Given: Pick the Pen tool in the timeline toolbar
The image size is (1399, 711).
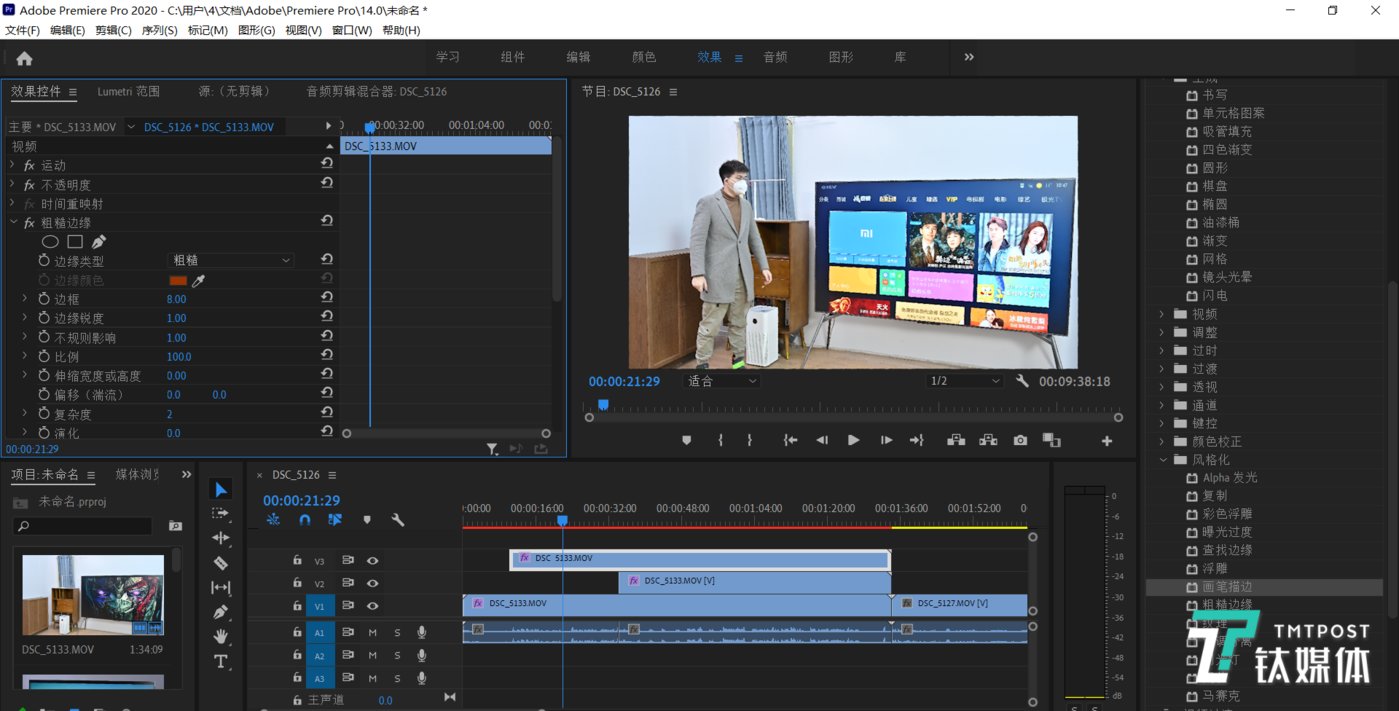Looking at the screenshot, I should click(221, 612).
